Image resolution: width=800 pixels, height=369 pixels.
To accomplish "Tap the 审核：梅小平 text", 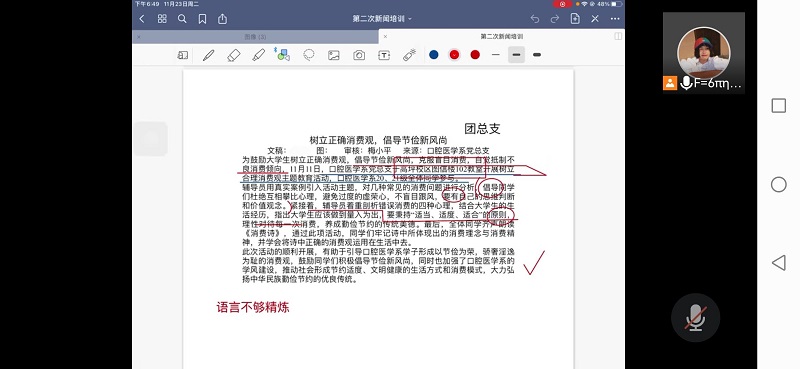I will tap(367, 151).
